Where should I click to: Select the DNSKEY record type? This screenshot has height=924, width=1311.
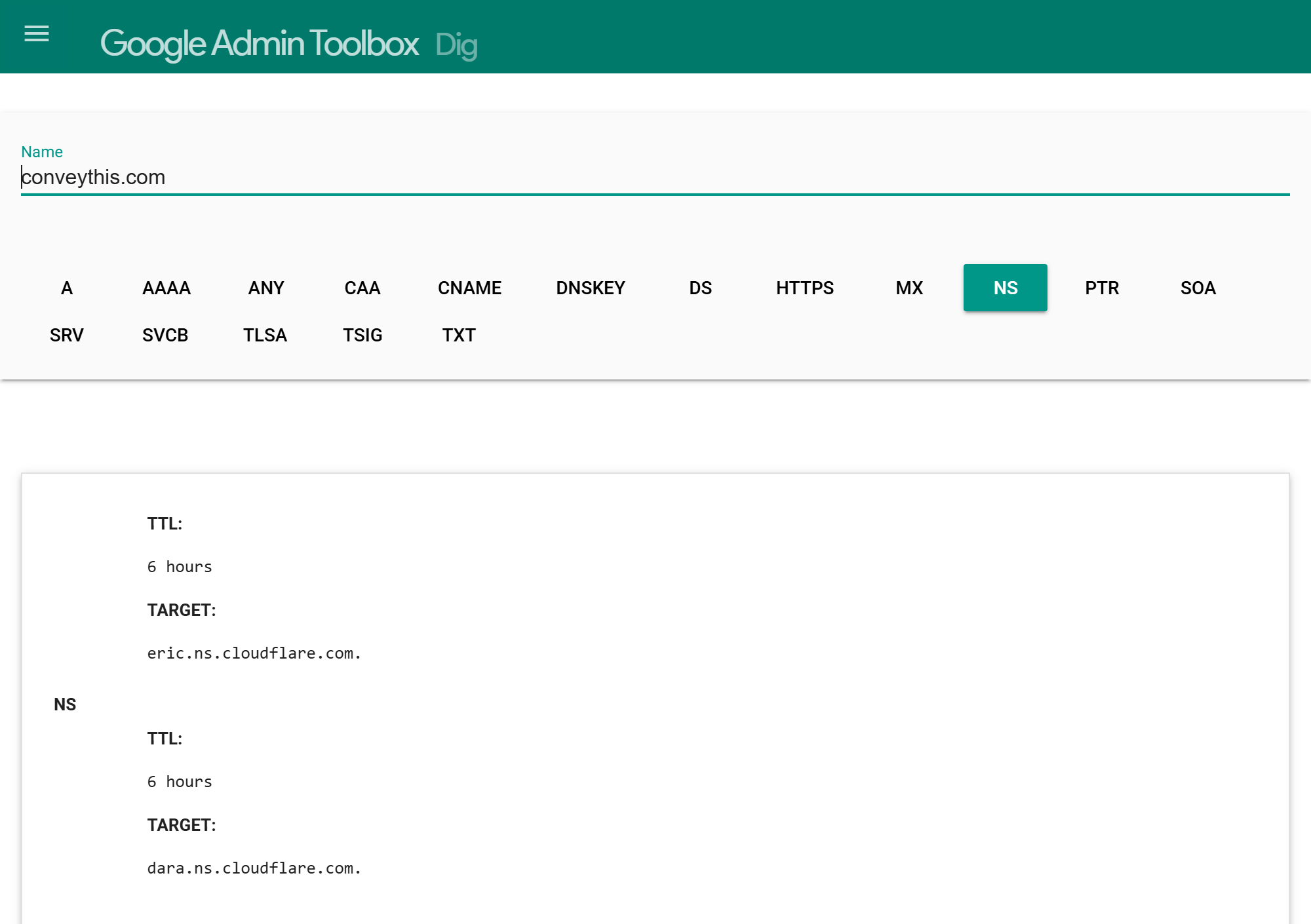click(591, 288)
